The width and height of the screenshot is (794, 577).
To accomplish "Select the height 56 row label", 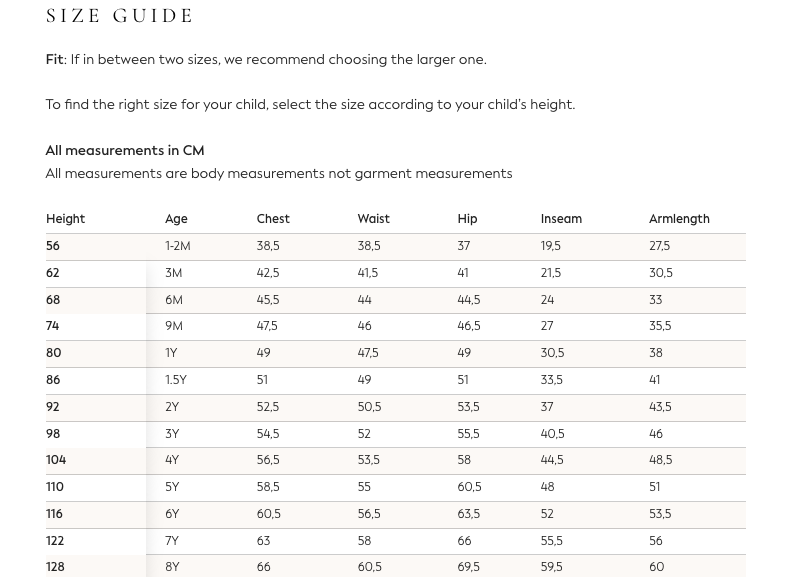I will 53,246.
